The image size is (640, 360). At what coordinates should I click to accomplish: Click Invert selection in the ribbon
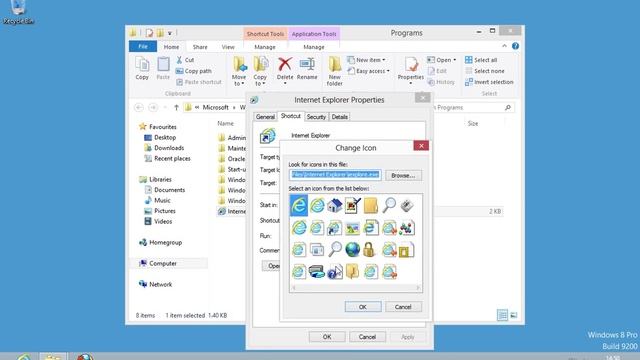[x=489, y=82]
